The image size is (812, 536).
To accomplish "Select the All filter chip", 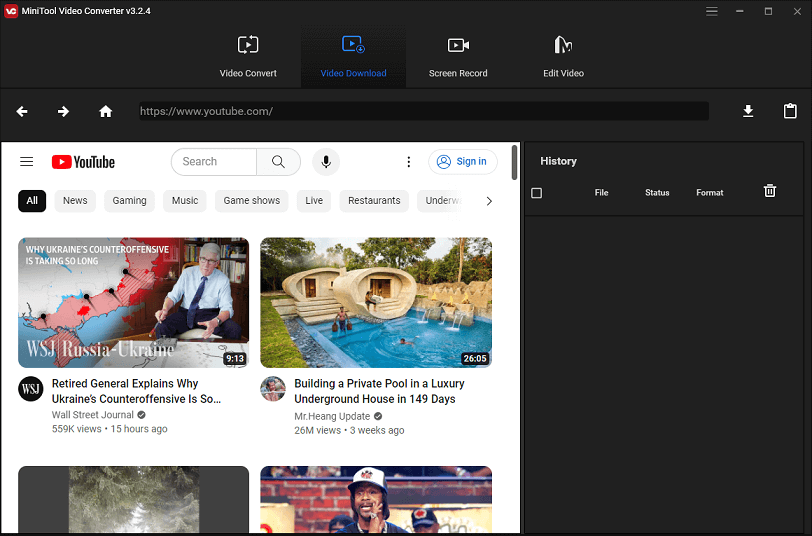I will (x=32, y=201).
